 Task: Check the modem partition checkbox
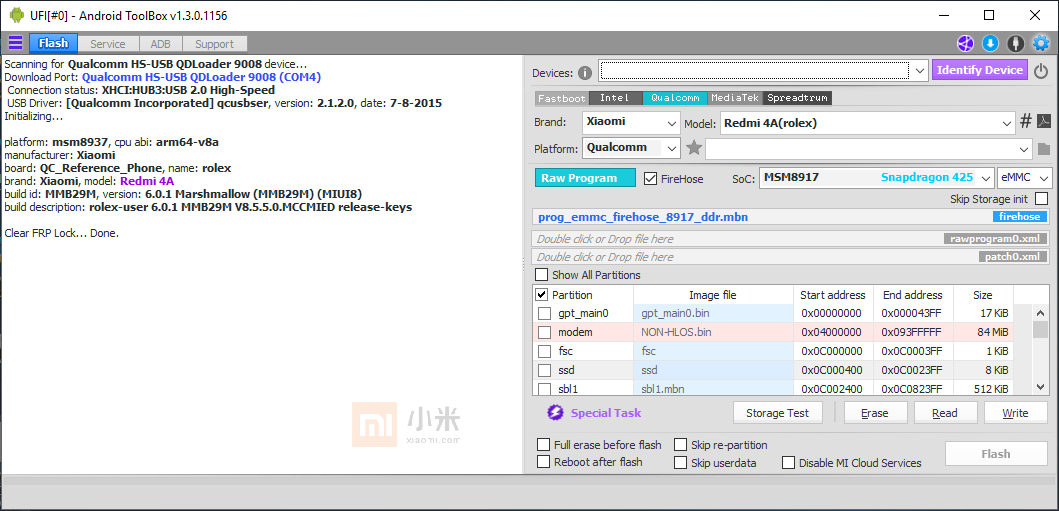coord(544,332)
